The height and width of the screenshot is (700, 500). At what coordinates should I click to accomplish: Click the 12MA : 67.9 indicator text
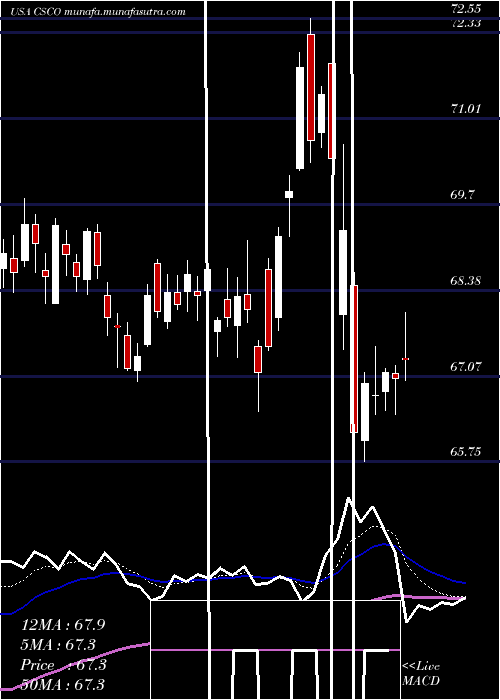coord(63,625)
